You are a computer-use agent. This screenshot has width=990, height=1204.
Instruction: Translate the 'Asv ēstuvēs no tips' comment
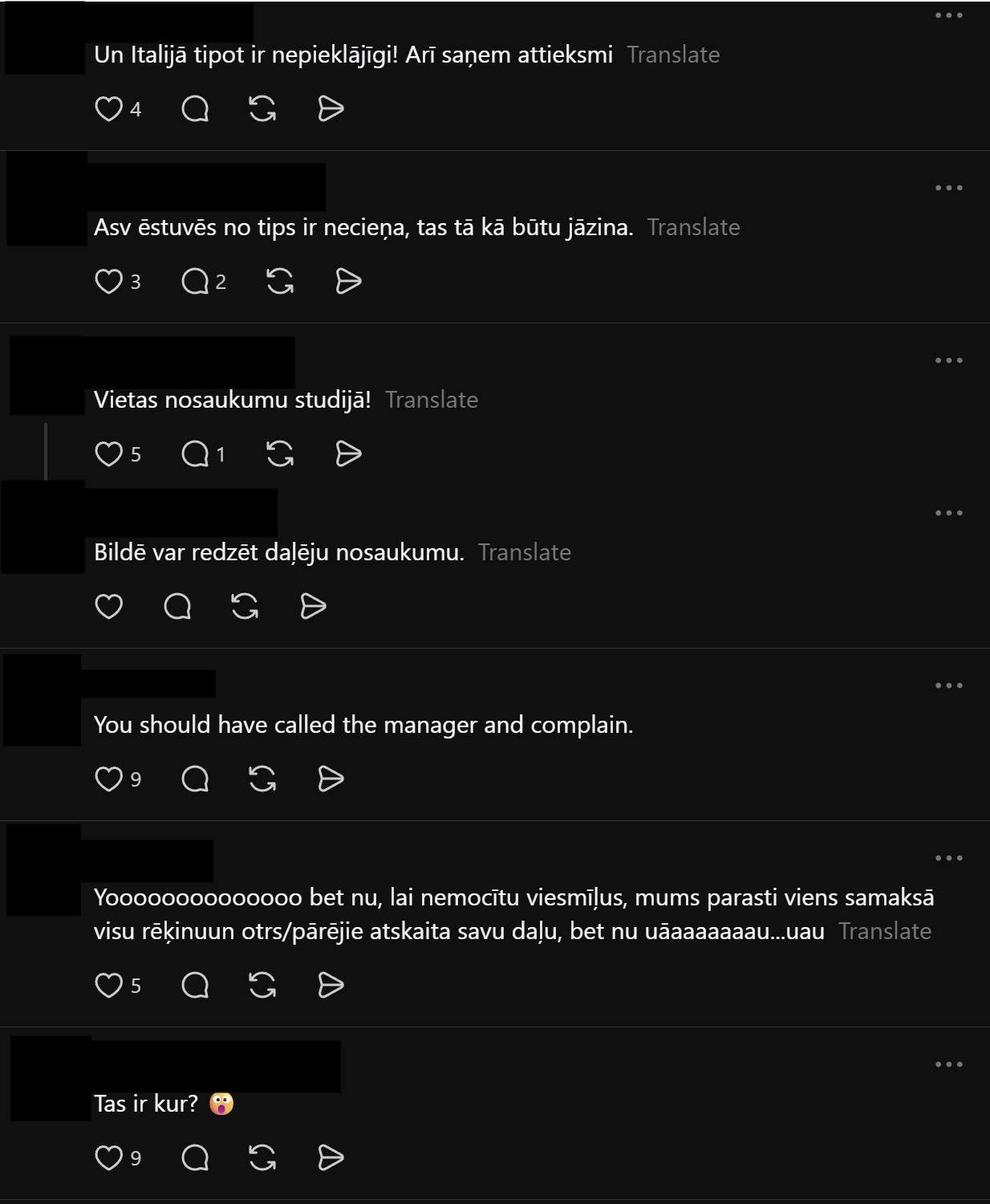coord(693,227)
